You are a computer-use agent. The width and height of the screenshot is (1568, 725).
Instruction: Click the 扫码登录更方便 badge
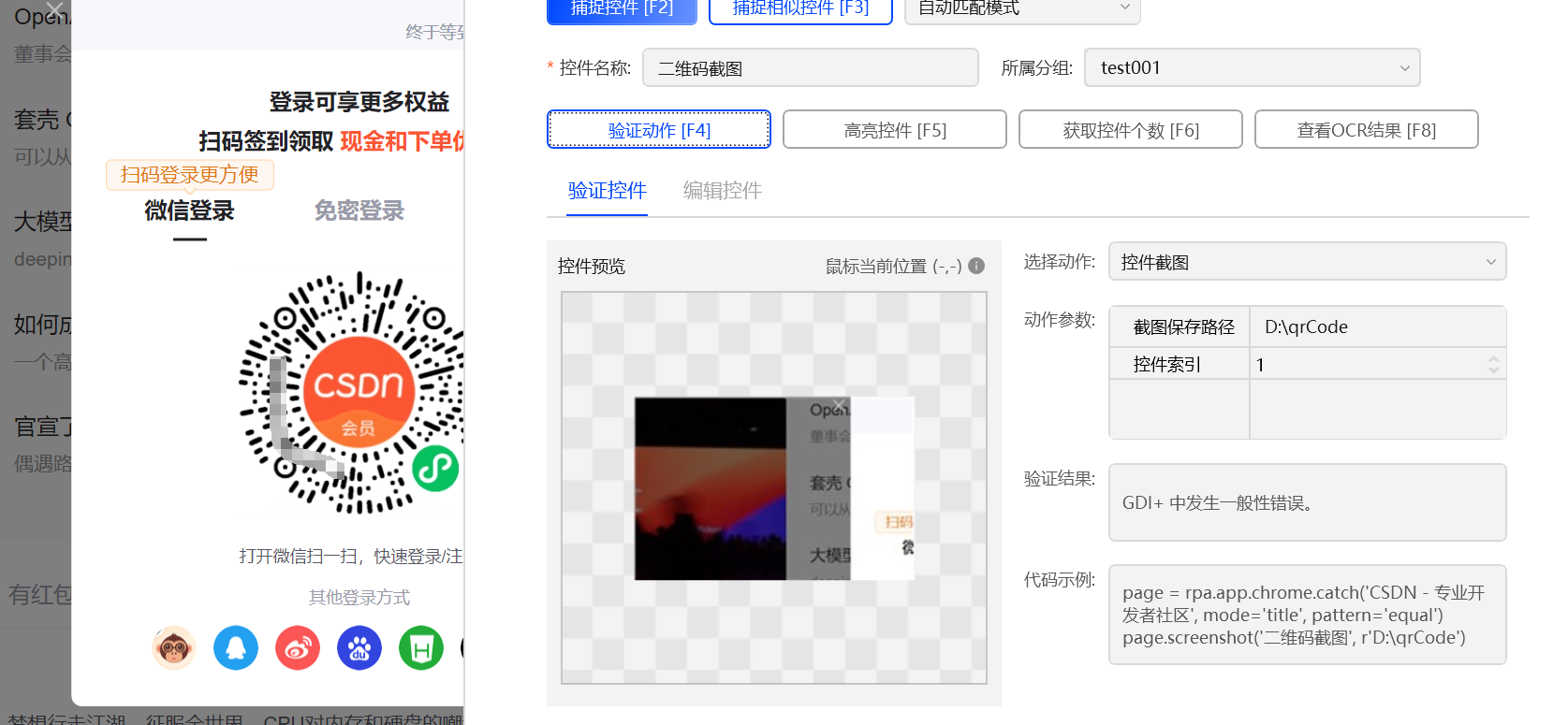pos(190,175)
